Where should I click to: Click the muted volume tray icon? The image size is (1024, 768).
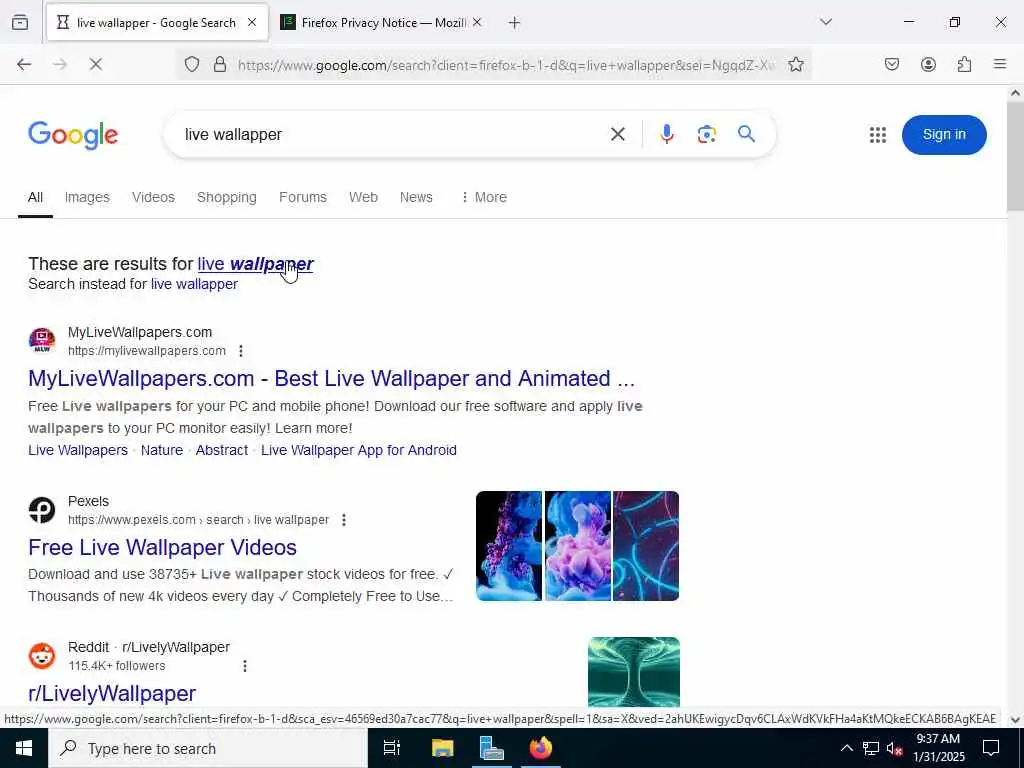coord(894,748)
